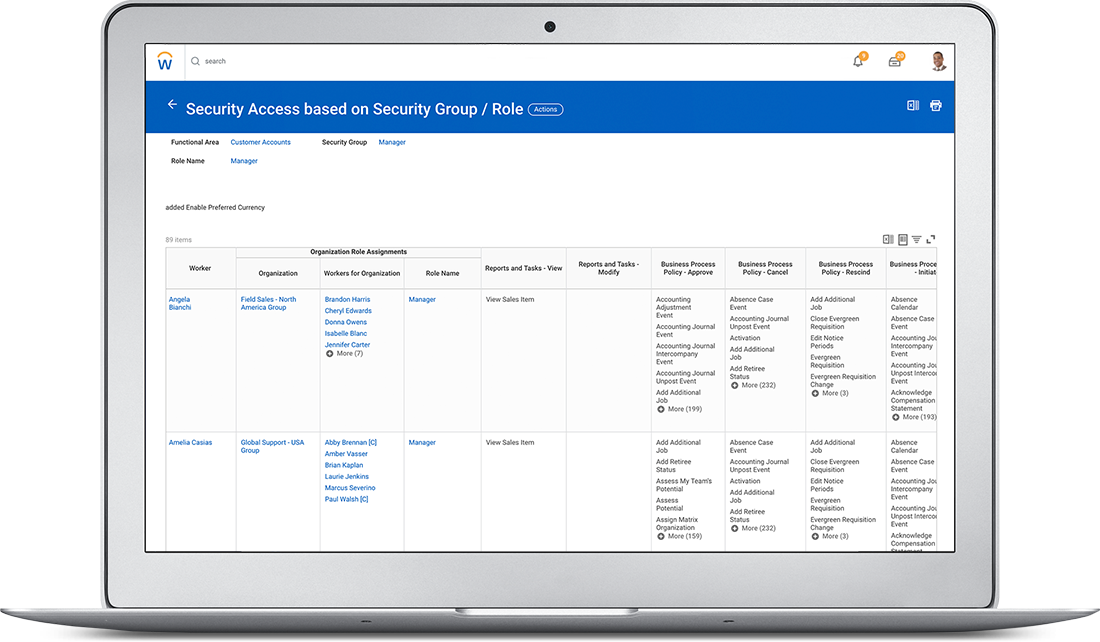Toggle fullscreen table view icon
This screenshot has height=642, width=1100.
click(x=931, y=239)
